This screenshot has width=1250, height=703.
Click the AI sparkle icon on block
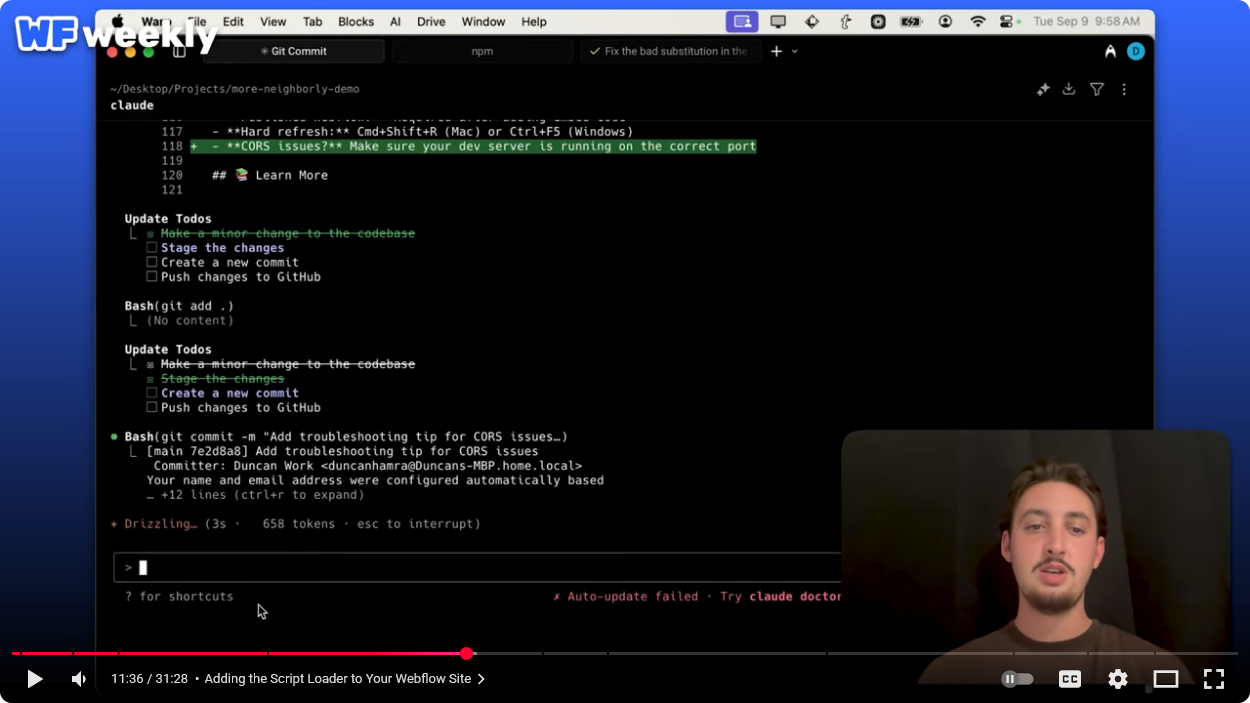(x=1043, y=89)
